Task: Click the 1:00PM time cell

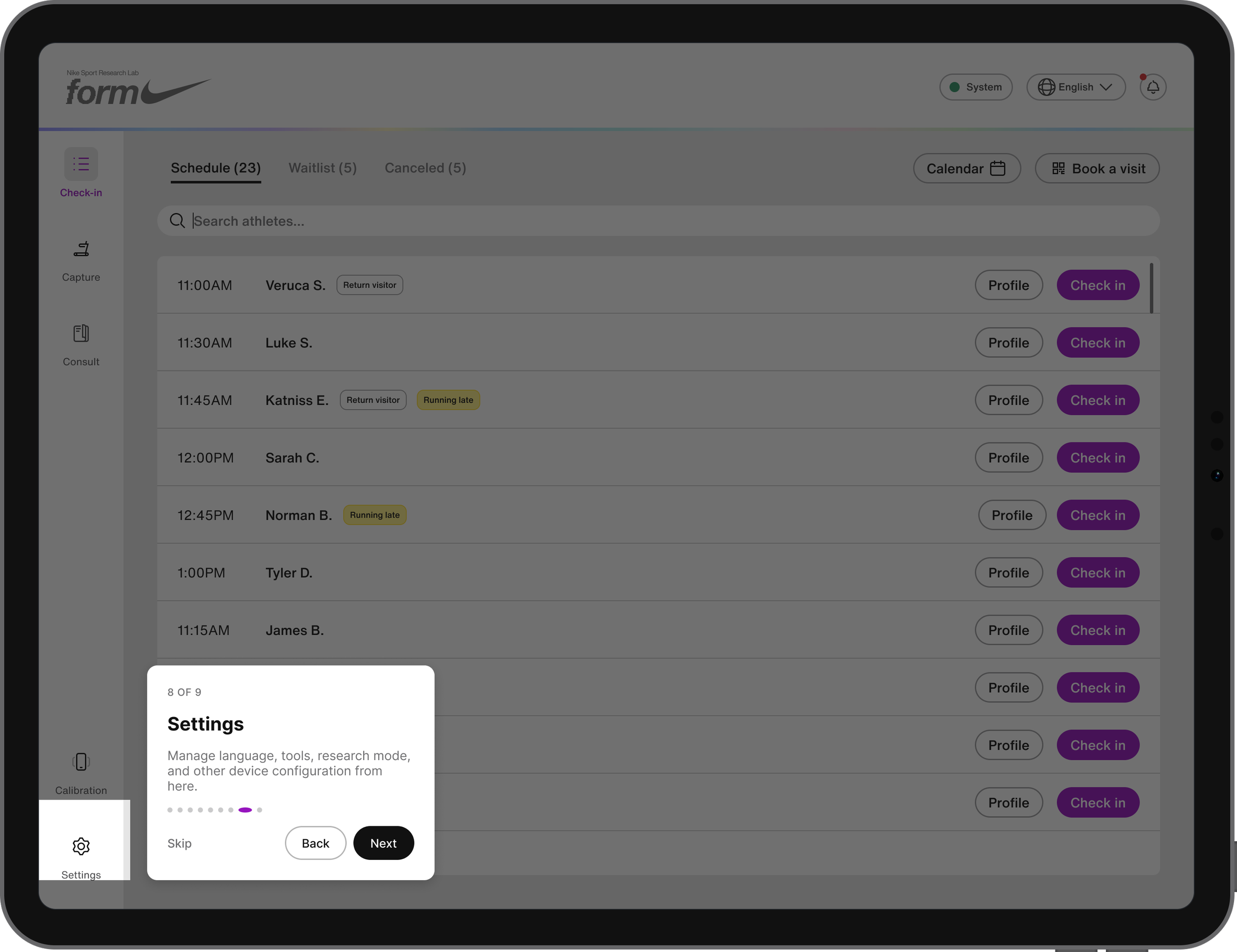Action: [201, 572]
